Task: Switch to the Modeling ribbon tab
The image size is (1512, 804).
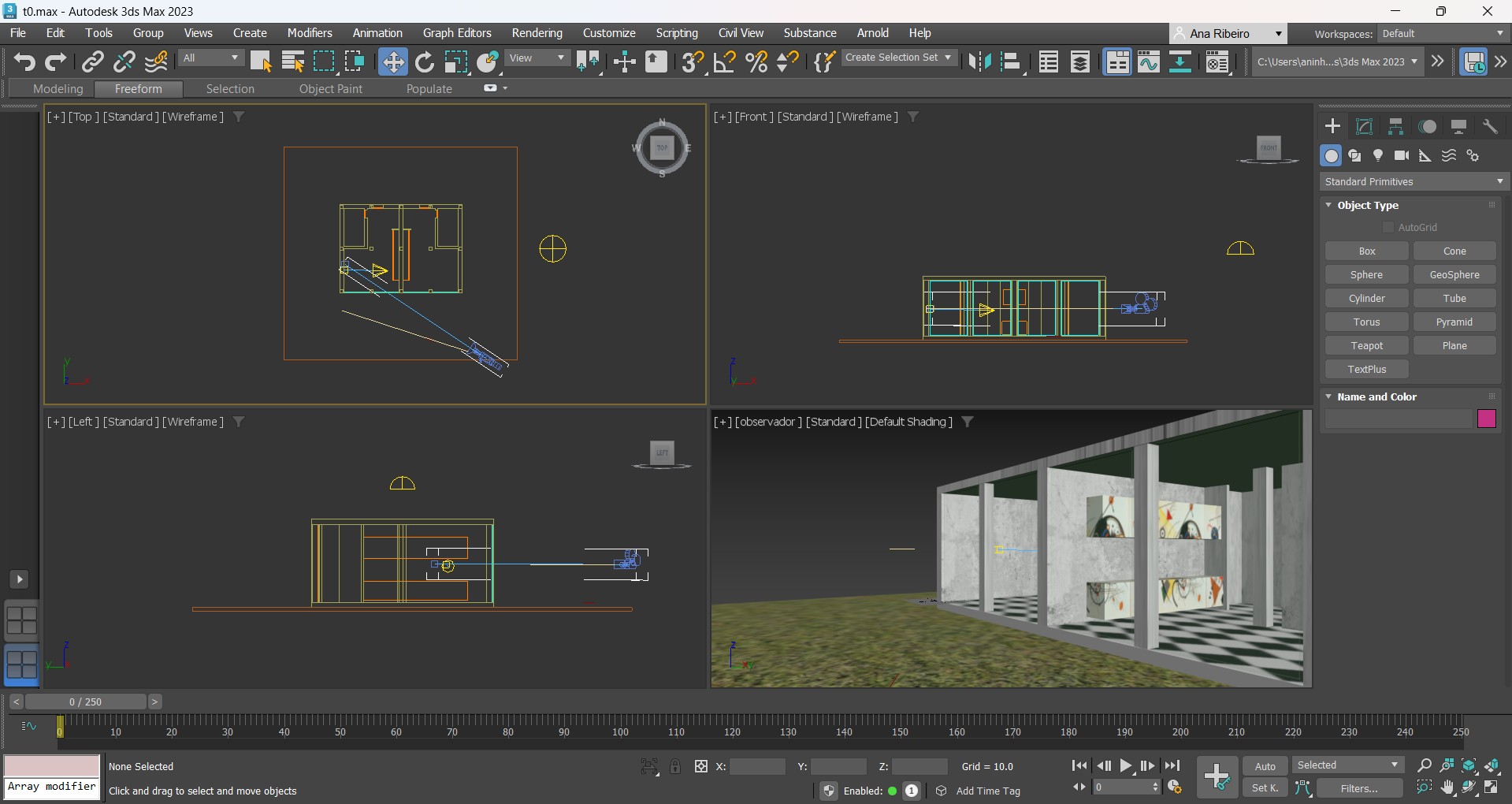Action: coord(58,89)
